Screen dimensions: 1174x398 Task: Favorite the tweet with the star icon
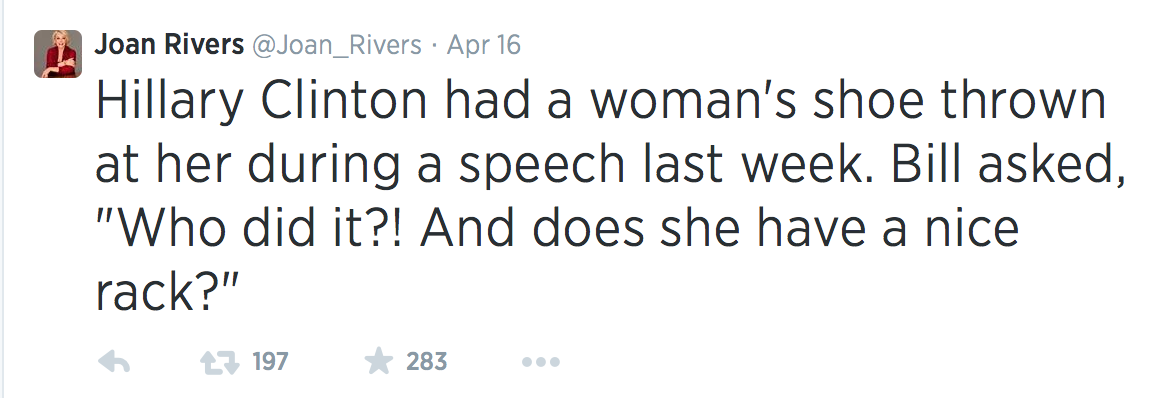(x=378, y=362)
